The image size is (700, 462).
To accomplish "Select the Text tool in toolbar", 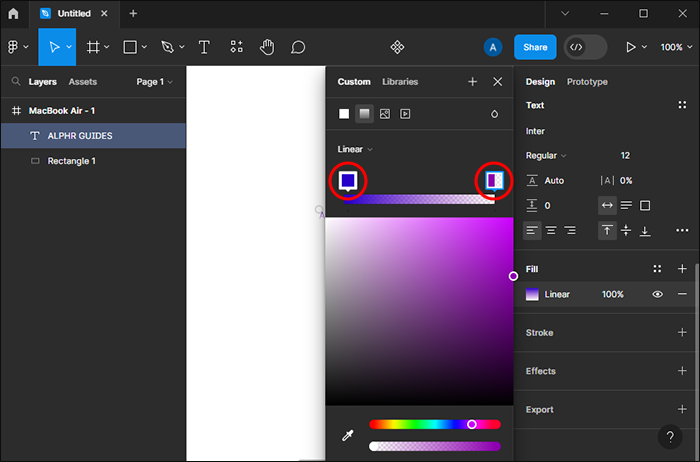I will (204, 47).
